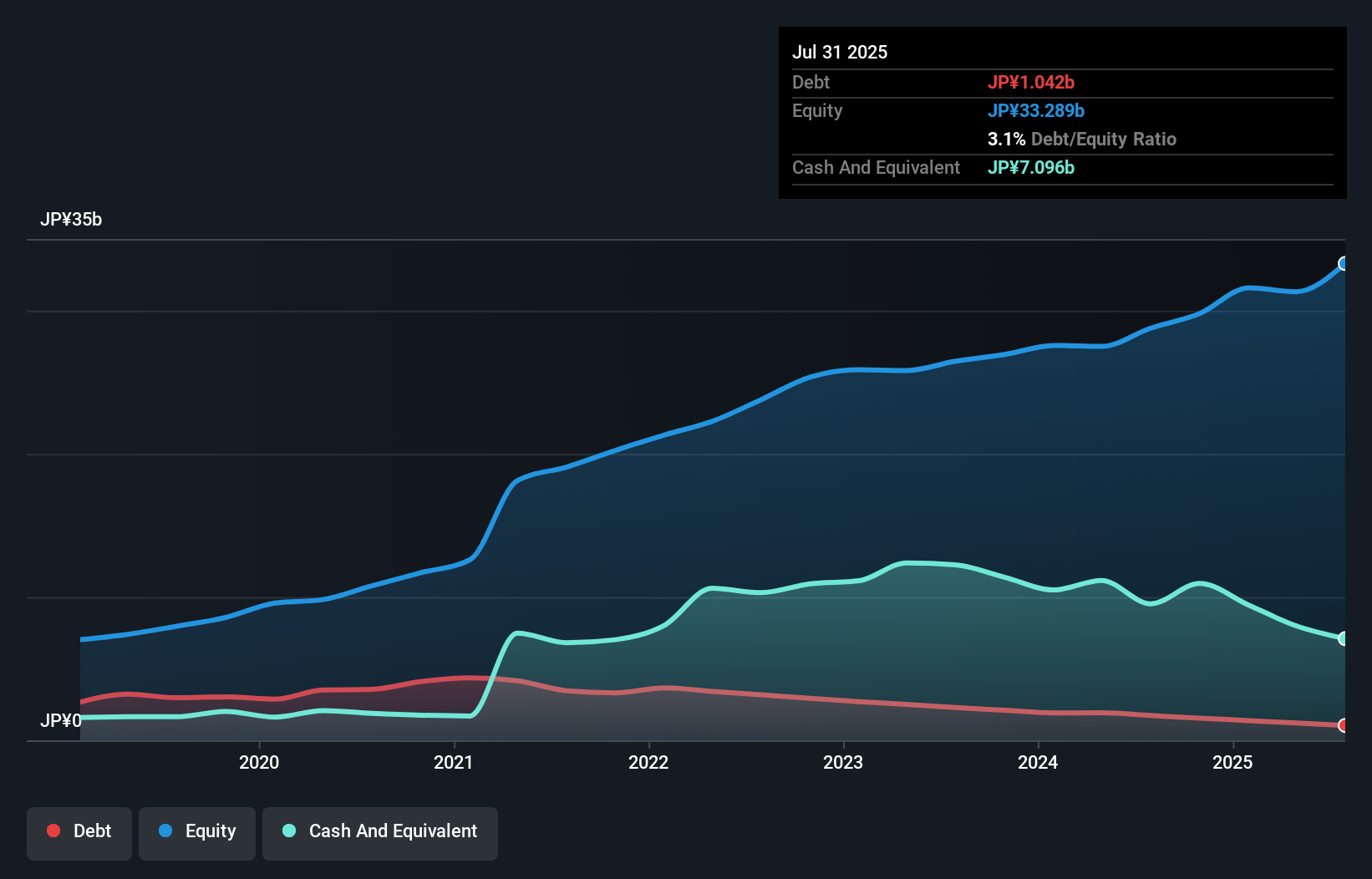The image size is (1372, 879).
Task: Click the JP¥1.042b Debt value
Action: click(1032, 82)
